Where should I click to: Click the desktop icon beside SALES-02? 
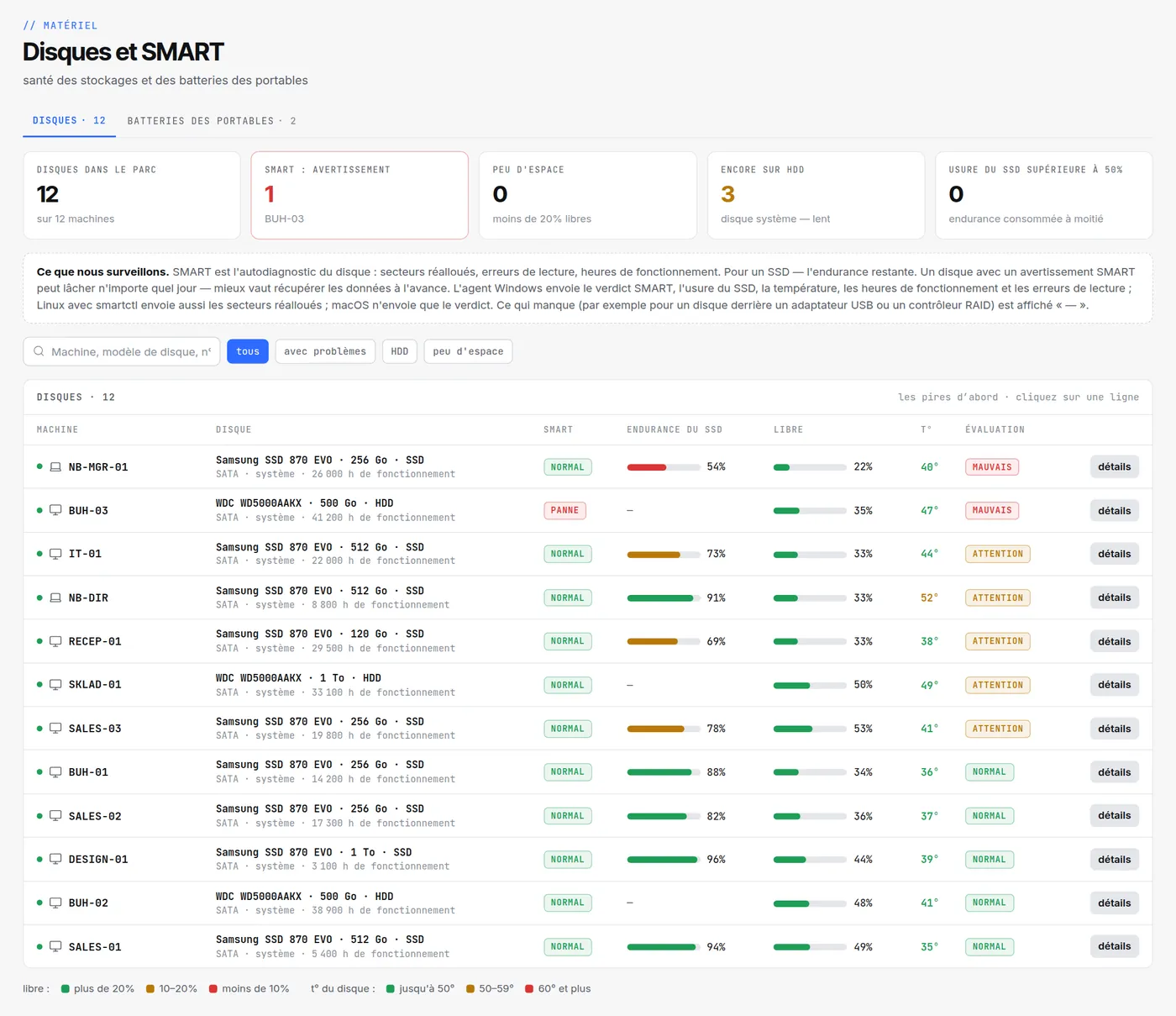55,816
